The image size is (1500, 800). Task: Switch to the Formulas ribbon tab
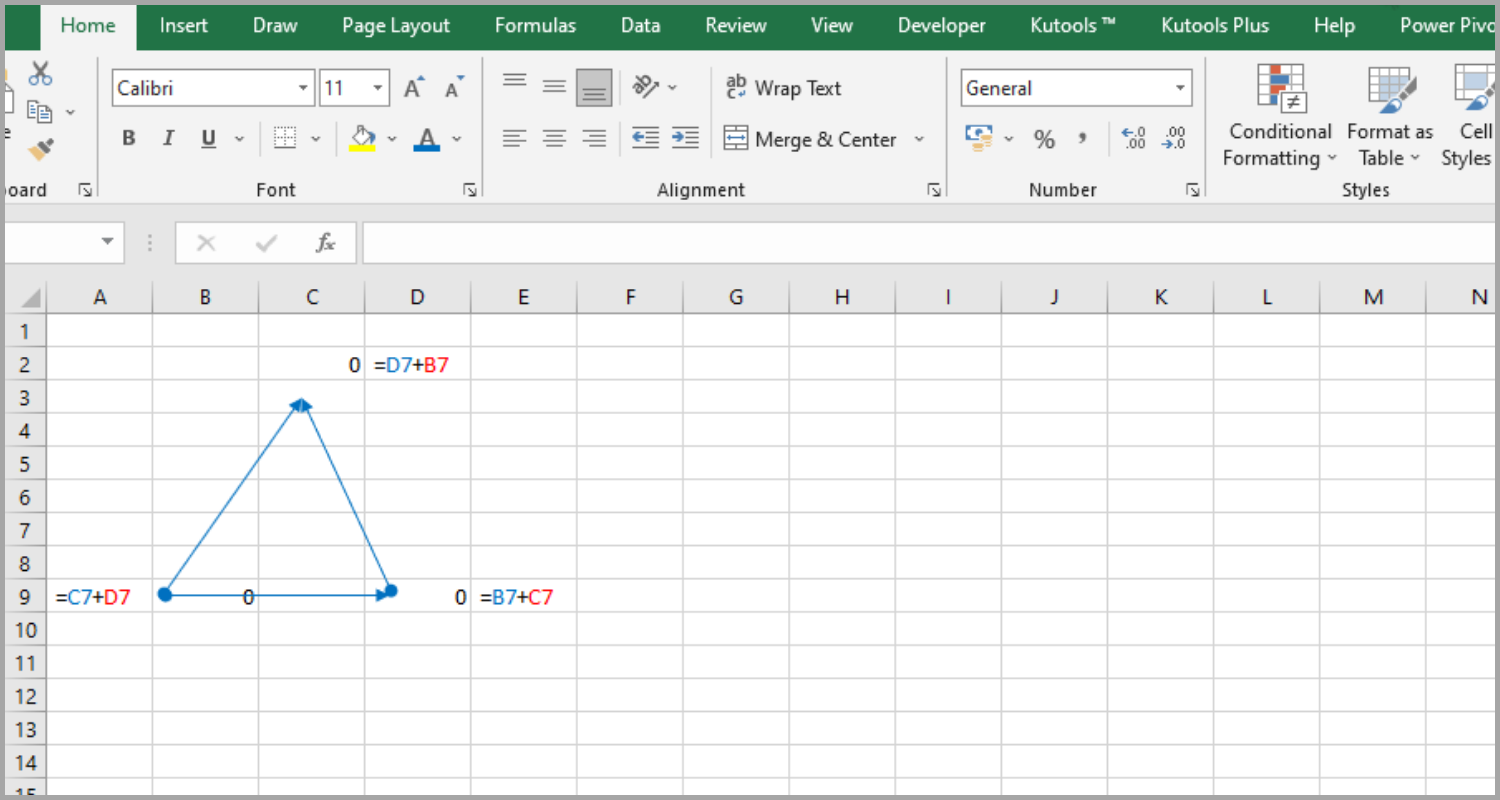[x=535, y=25]
